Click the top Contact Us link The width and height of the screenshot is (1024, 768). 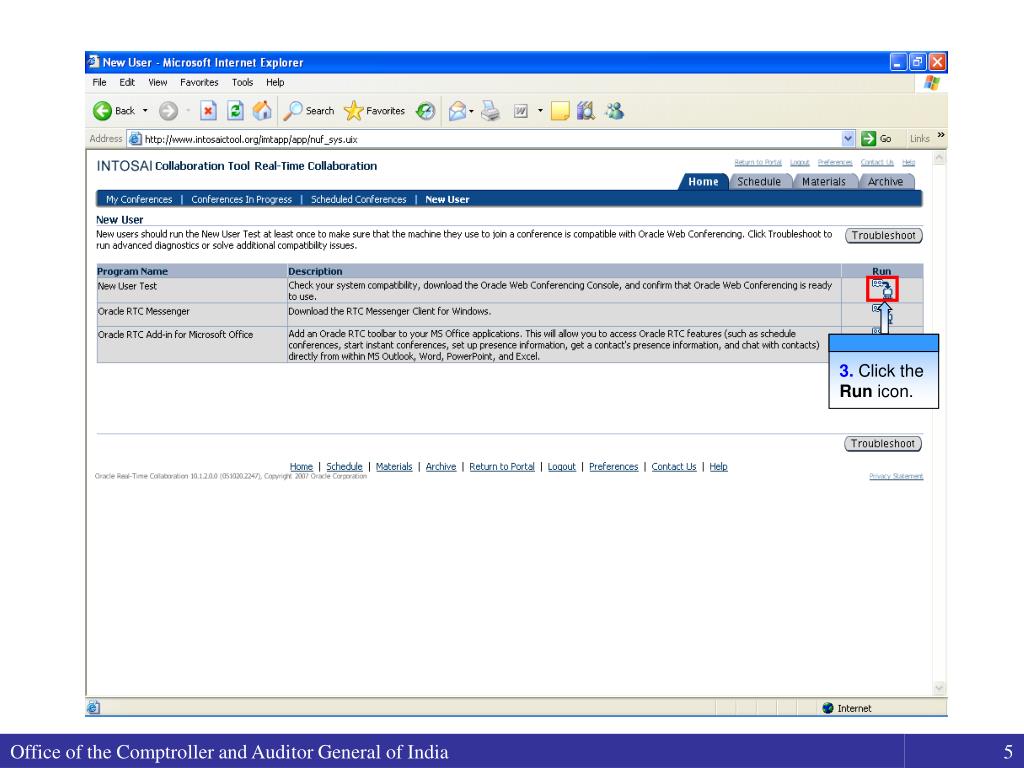877,162
